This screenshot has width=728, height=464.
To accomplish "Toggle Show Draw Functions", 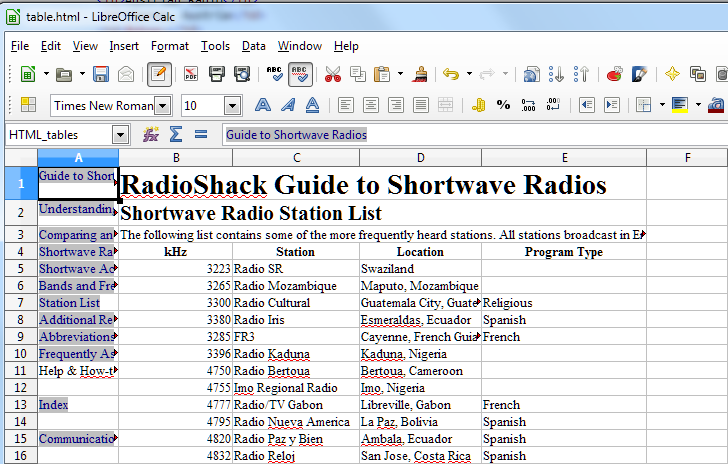I will (640, 74).
